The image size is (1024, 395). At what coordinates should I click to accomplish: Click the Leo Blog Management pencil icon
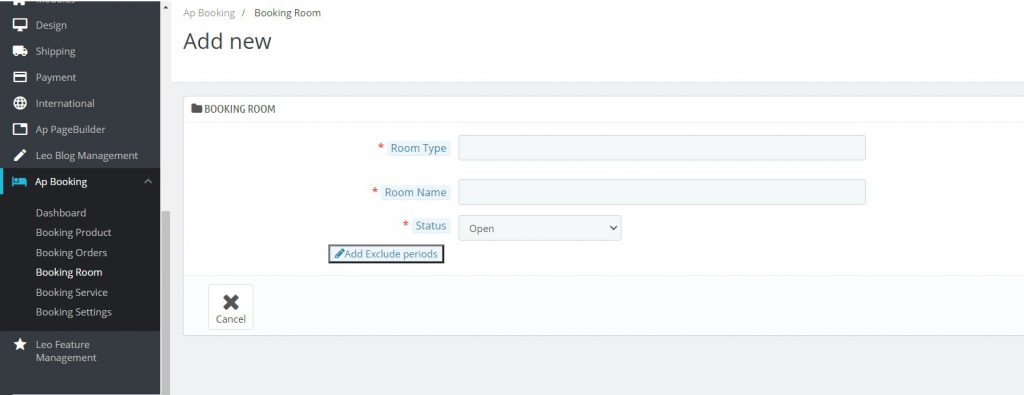[20, 155]
